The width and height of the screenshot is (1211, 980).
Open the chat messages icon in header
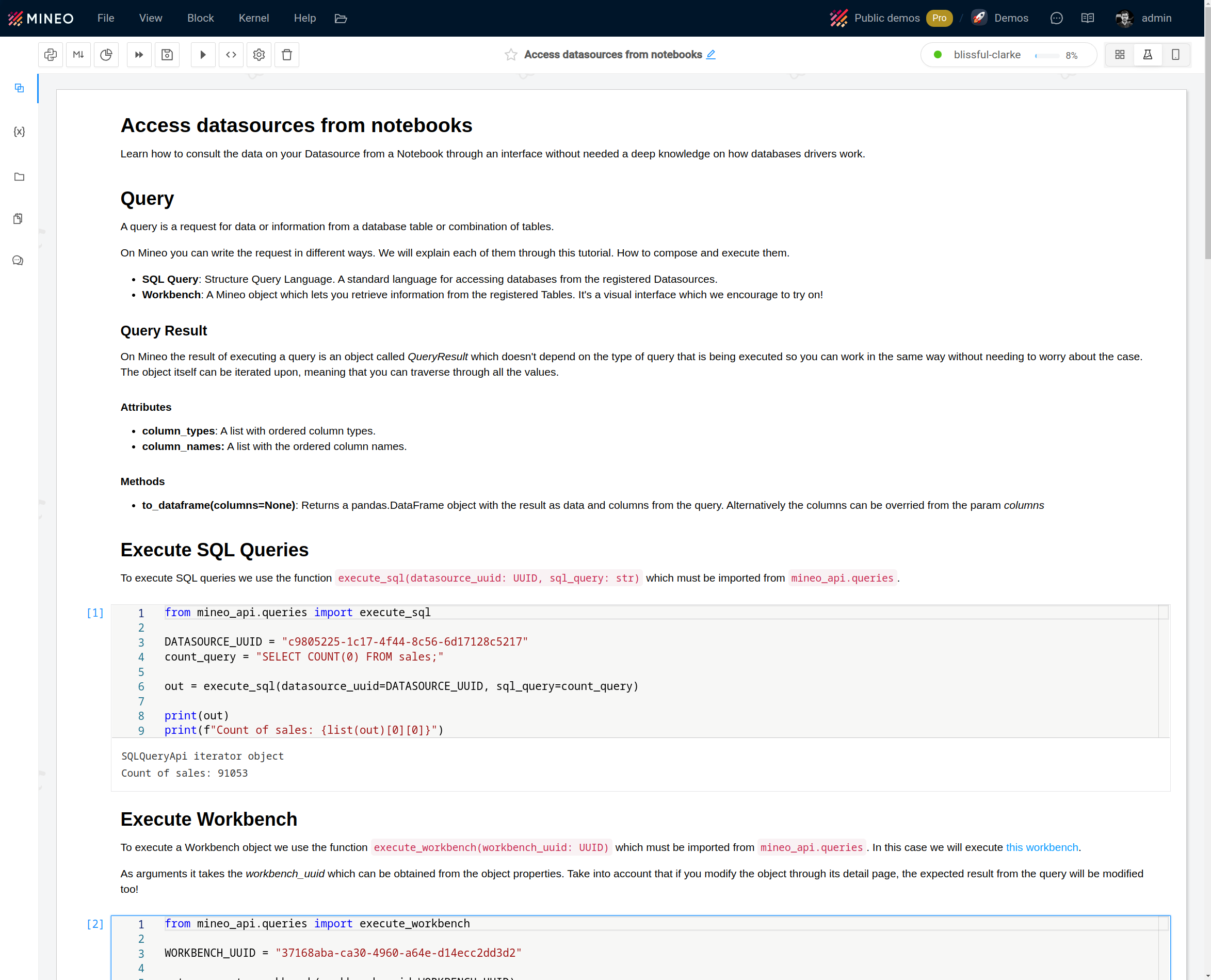coord(1056,18)
